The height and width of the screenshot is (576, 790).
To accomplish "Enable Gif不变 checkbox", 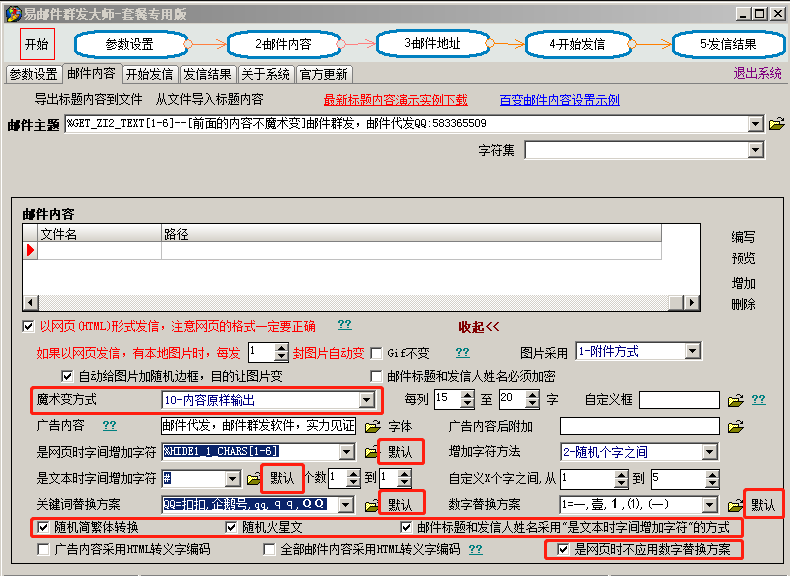I will pyautogui.click(x=376, y=353).
